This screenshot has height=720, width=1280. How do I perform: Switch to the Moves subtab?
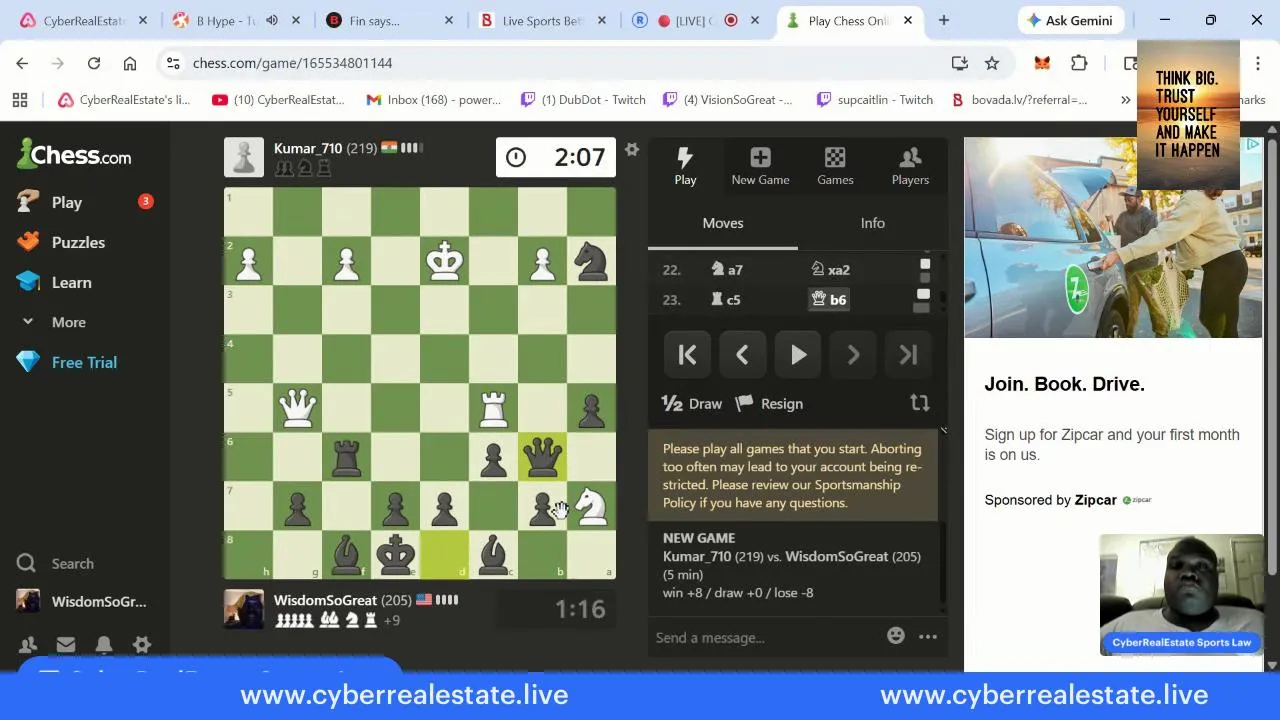(x=723, y=223)
